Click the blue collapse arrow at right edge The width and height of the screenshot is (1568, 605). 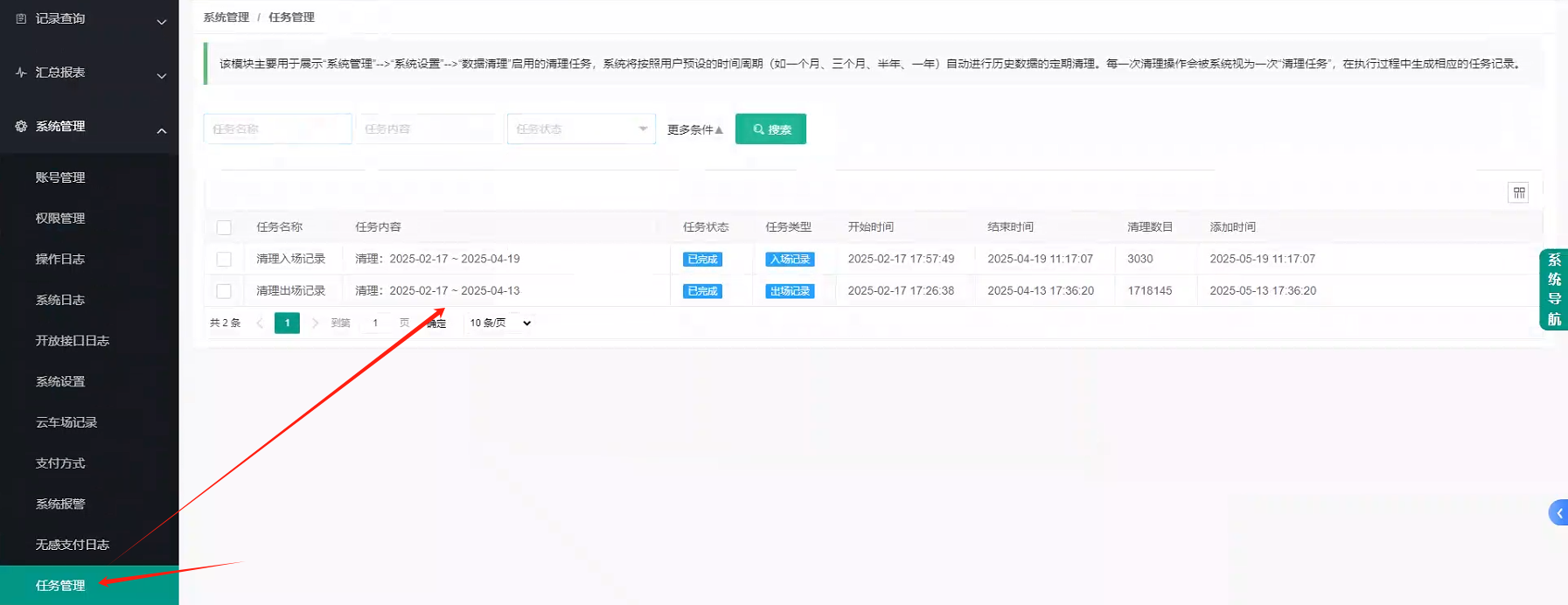(1558, 513)
